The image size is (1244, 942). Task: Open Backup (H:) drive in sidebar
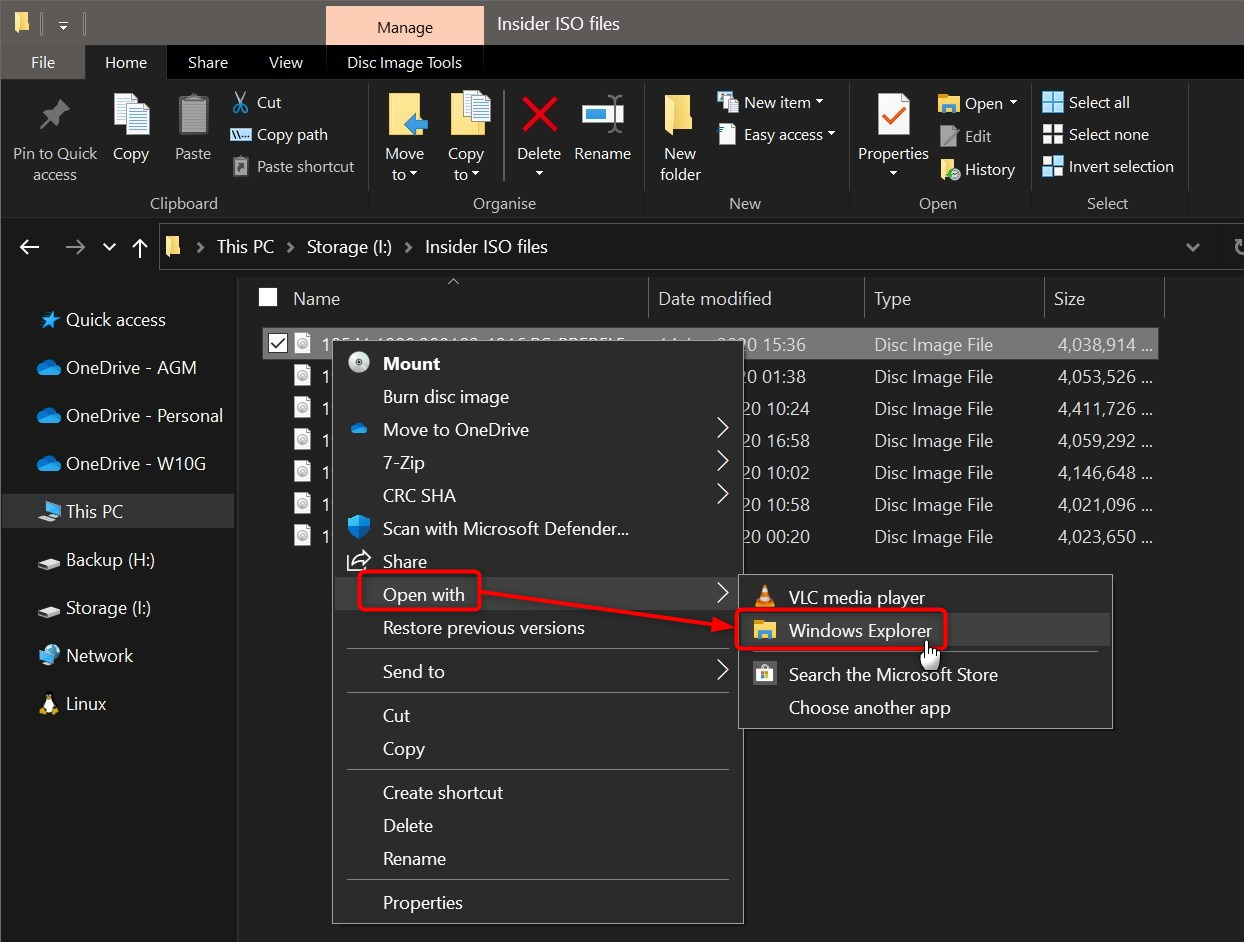coord(96,560)
